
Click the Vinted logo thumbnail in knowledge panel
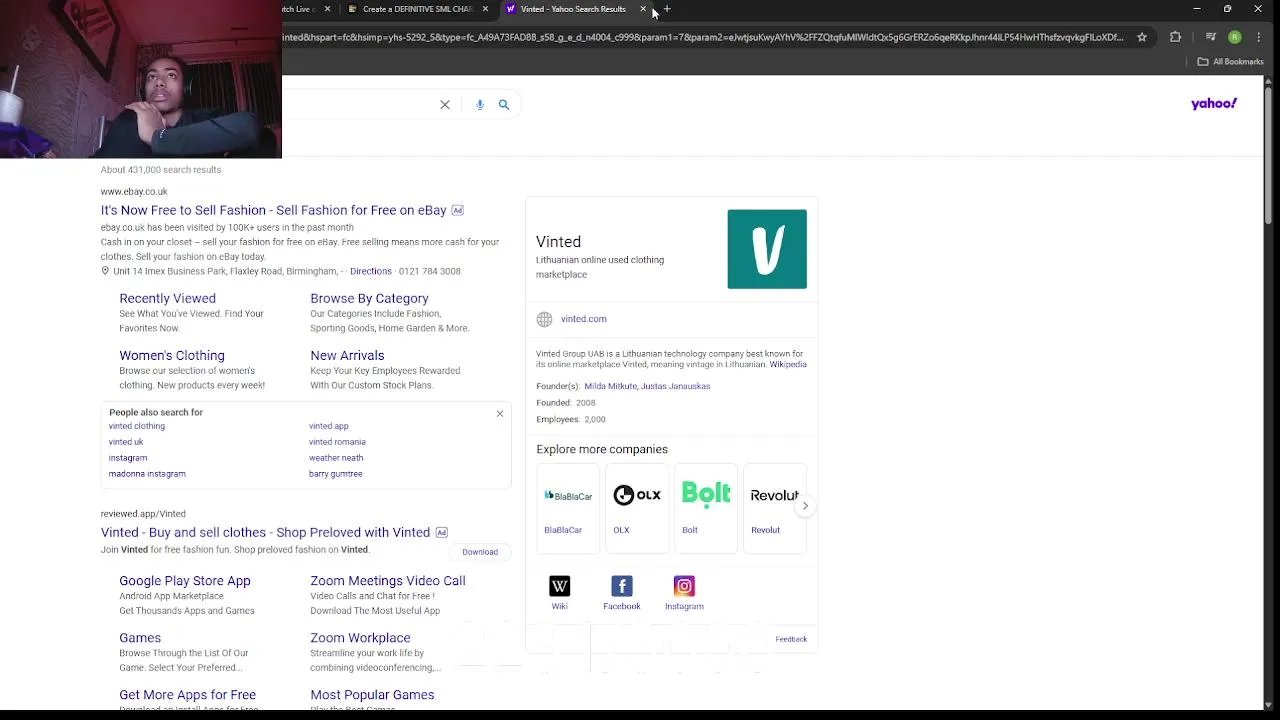coord(767,249)
